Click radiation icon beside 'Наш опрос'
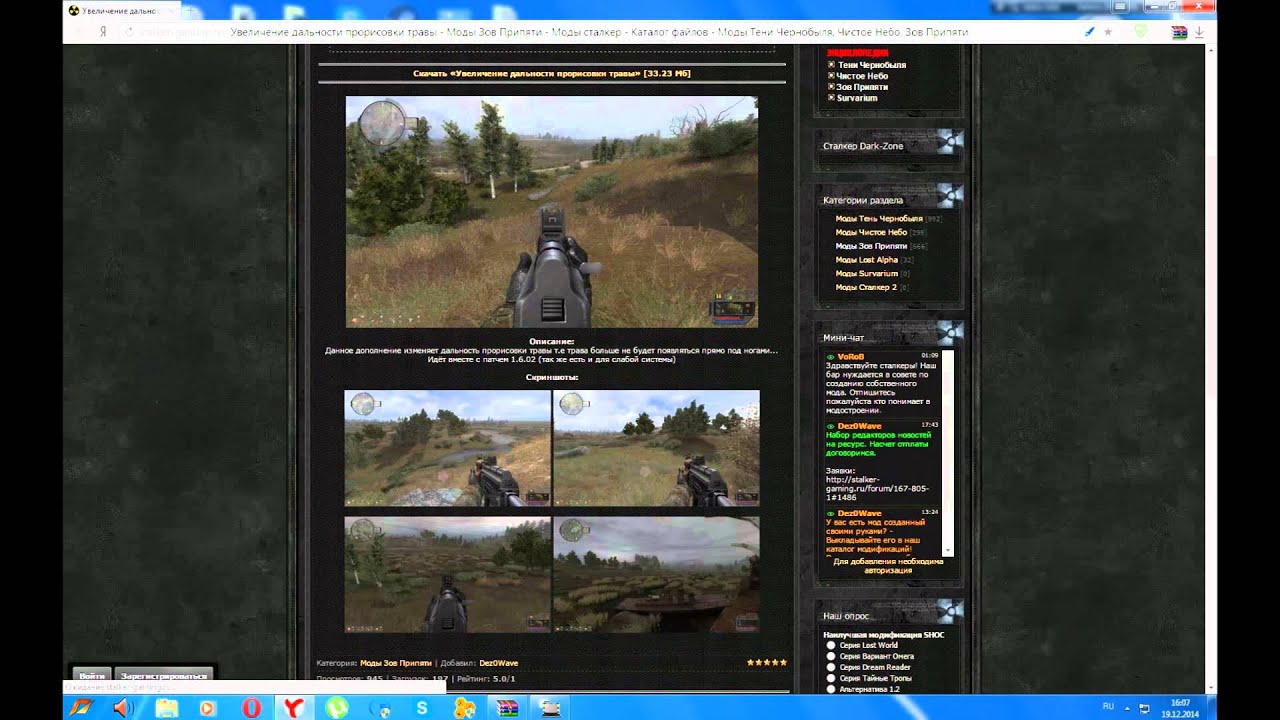This screenshot has width=1280, height=720. 949,611
